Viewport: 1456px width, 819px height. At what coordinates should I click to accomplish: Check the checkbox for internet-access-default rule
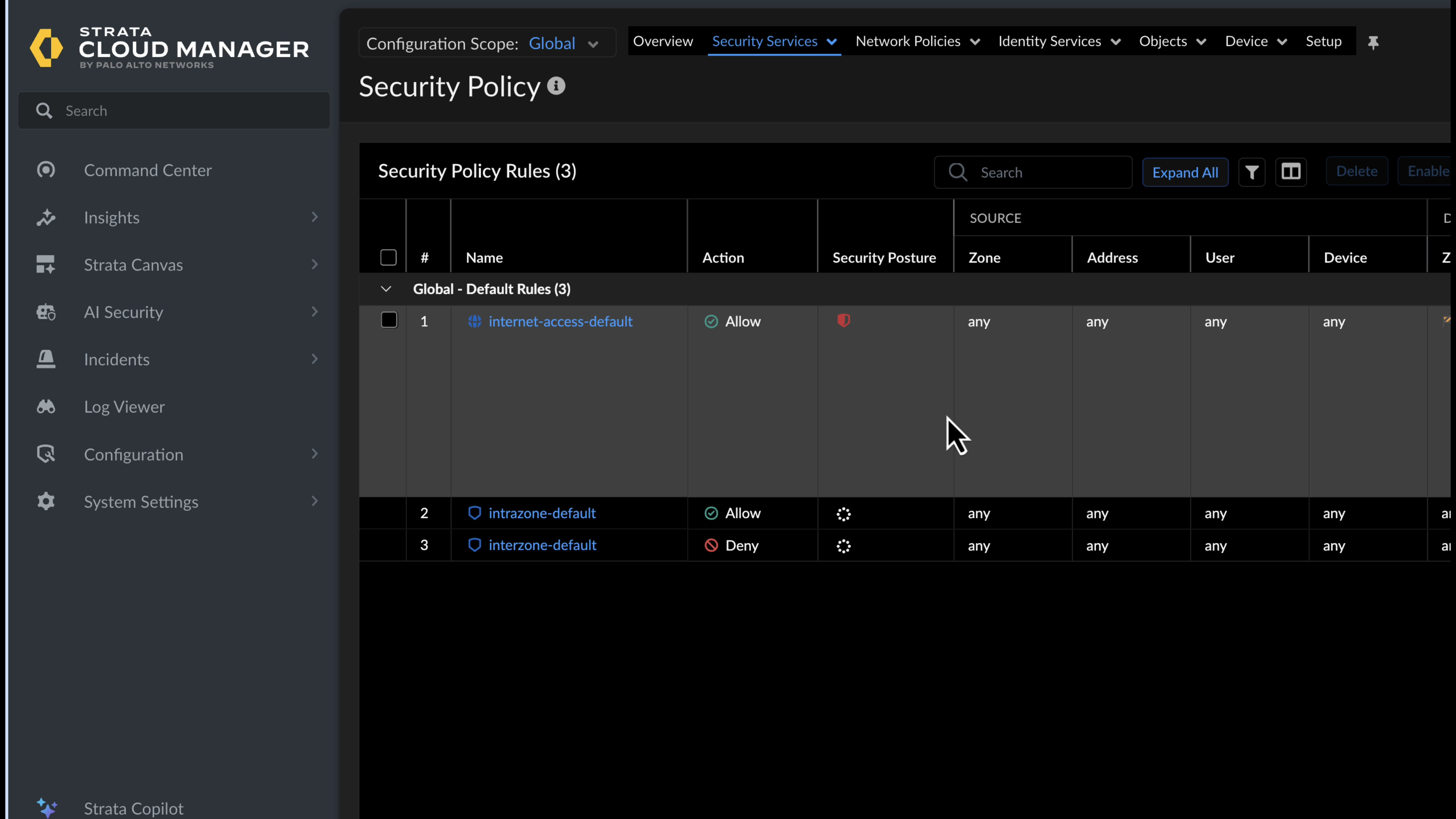click(389, 320)
